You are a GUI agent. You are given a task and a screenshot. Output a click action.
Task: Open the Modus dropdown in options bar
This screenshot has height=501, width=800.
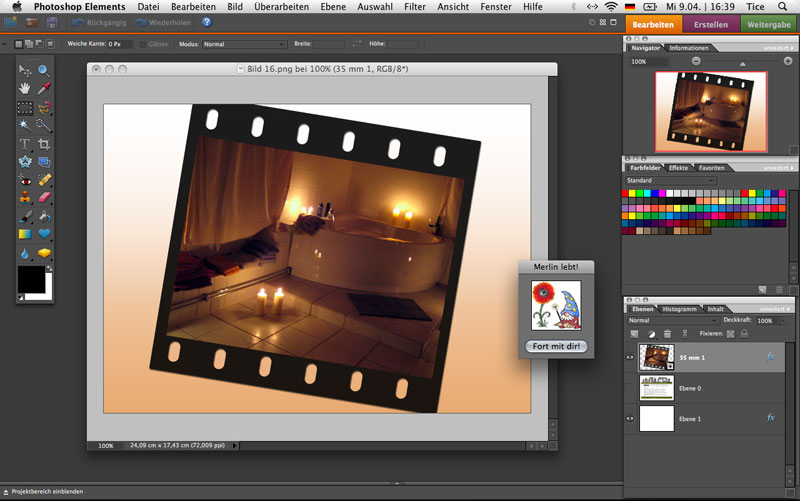[x=244, y=44]
